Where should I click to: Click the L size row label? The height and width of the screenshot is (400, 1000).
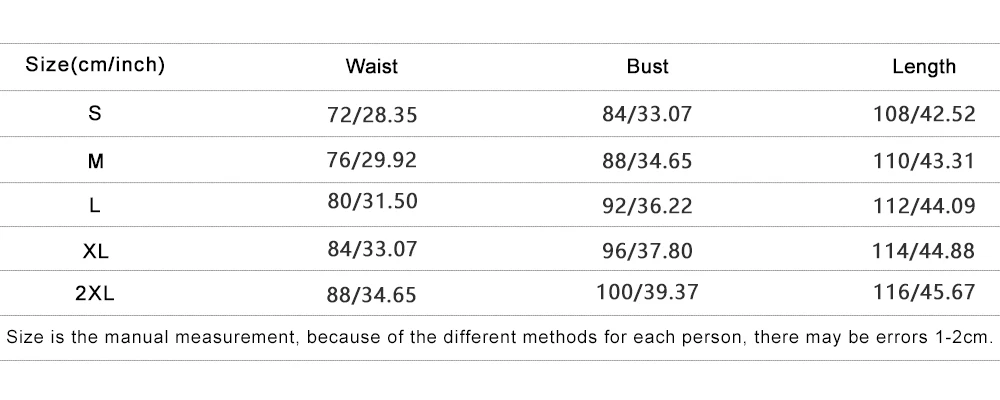pyautogui.click(x=95, y=205)
